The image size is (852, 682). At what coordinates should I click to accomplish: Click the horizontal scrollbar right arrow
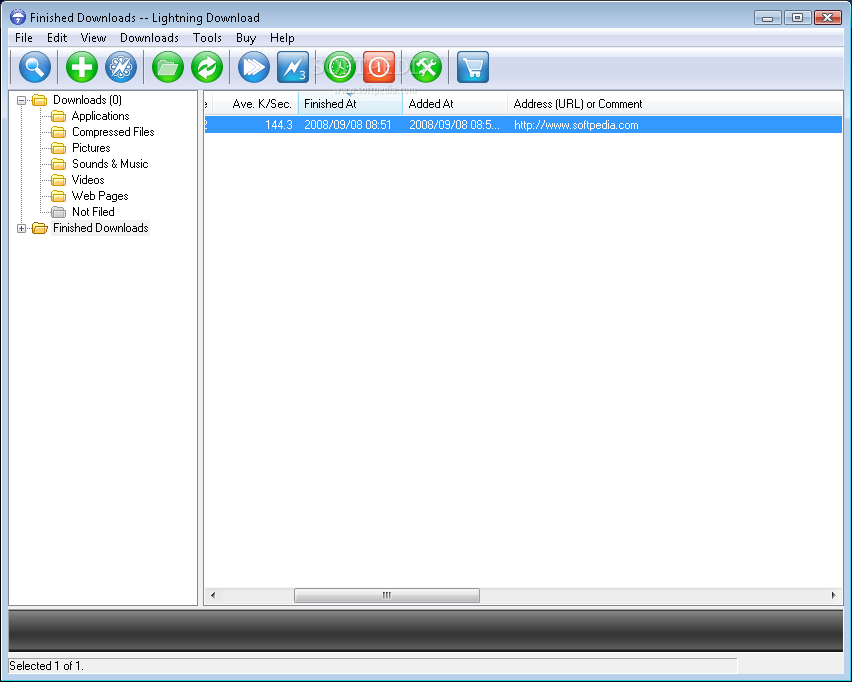(834, 596)
